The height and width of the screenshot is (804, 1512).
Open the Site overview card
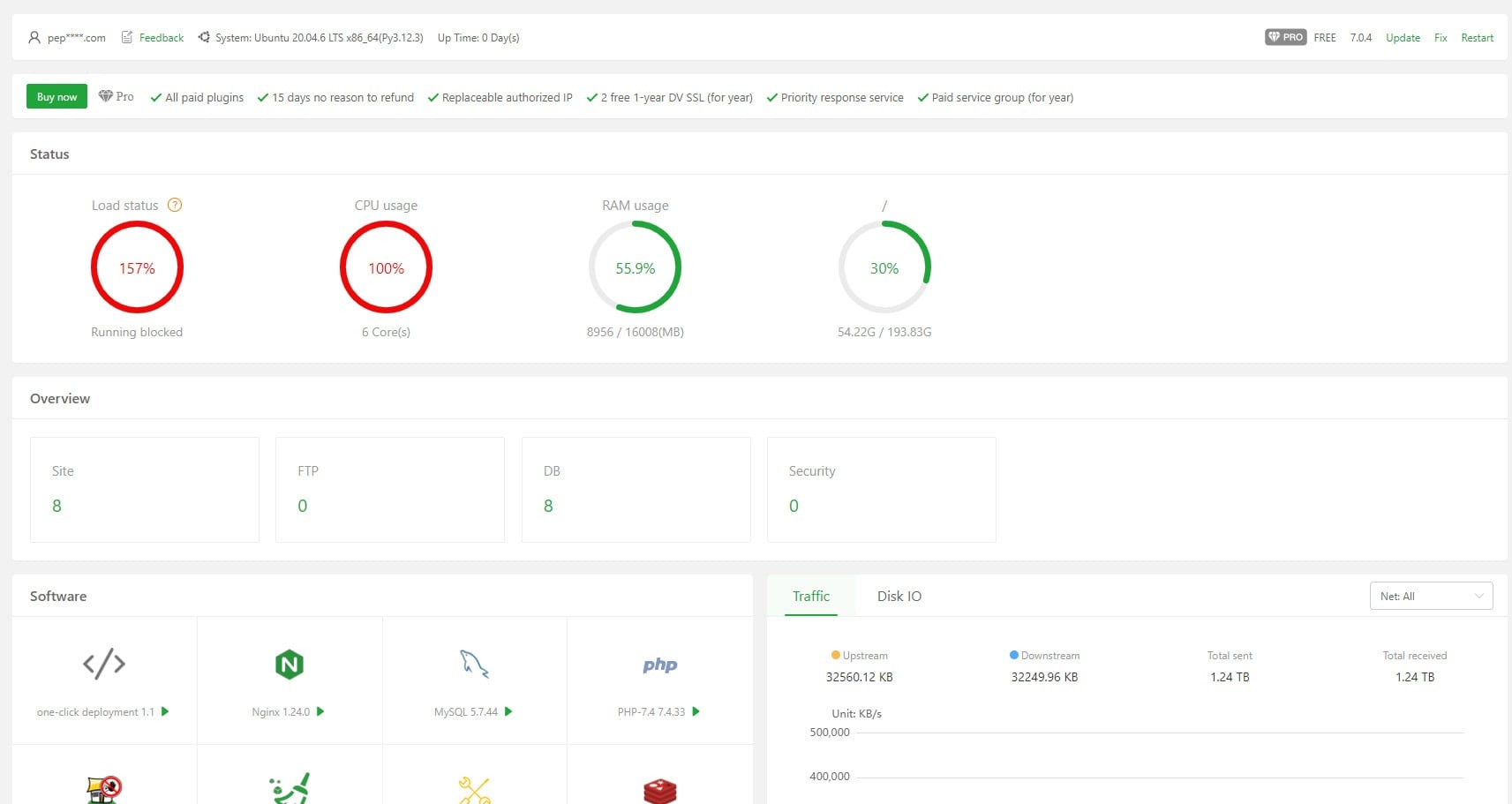pyautogui.click(x=145, y=489)
